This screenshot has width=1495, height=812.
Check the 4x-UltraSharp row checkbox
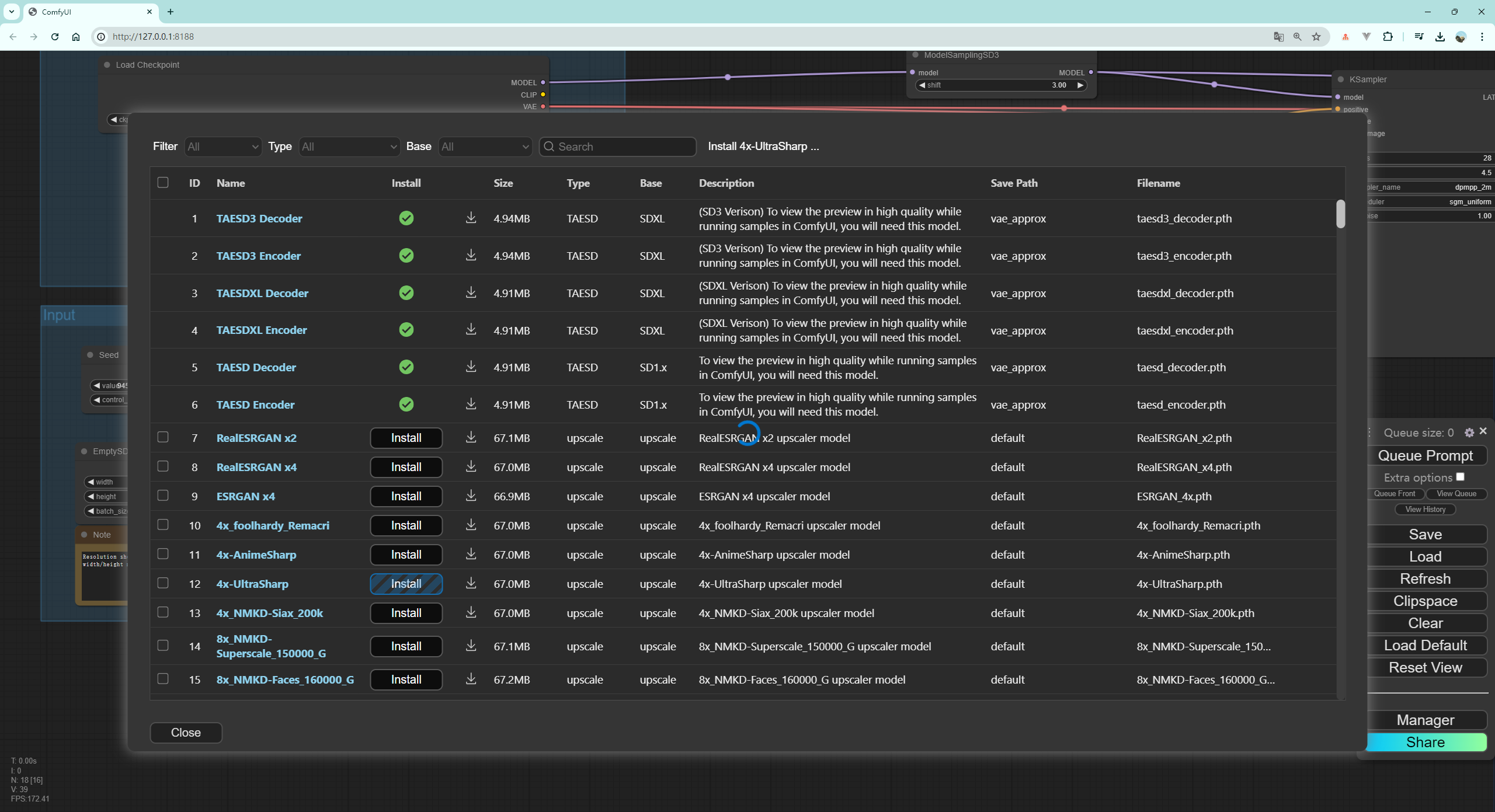(163, 583)
